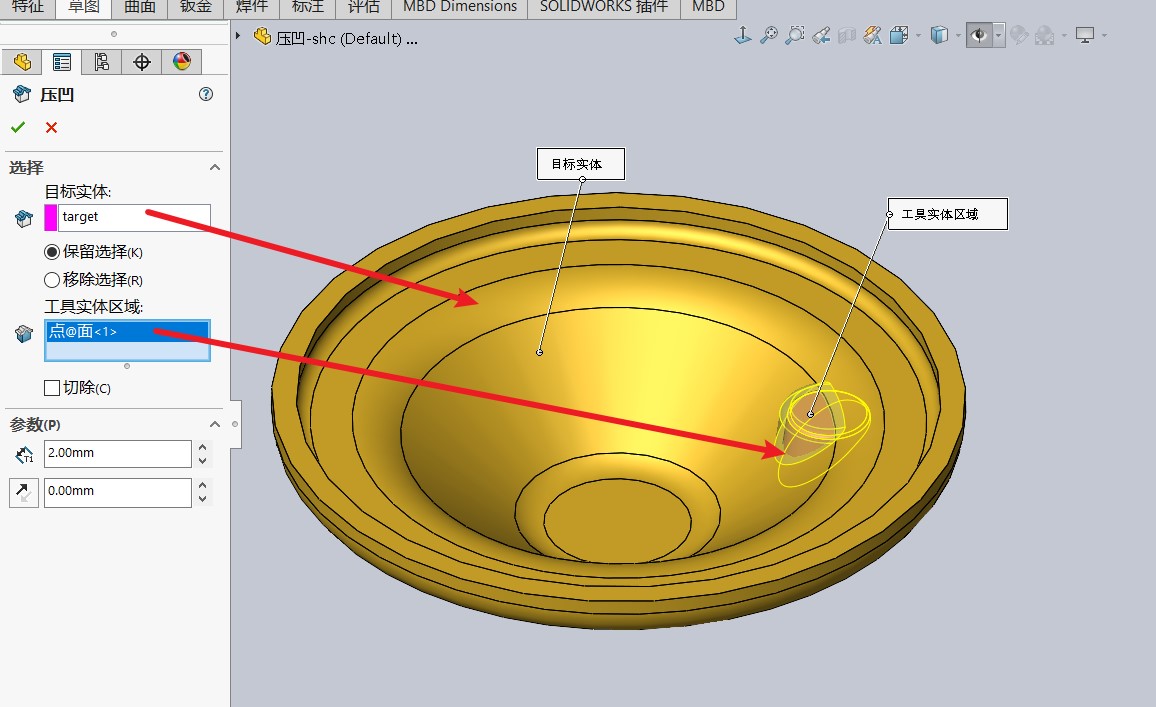Open the DisplayManager color ball tab
Image resolution: width=1156 pixels, height=707 pixels.
coord(181,62)
